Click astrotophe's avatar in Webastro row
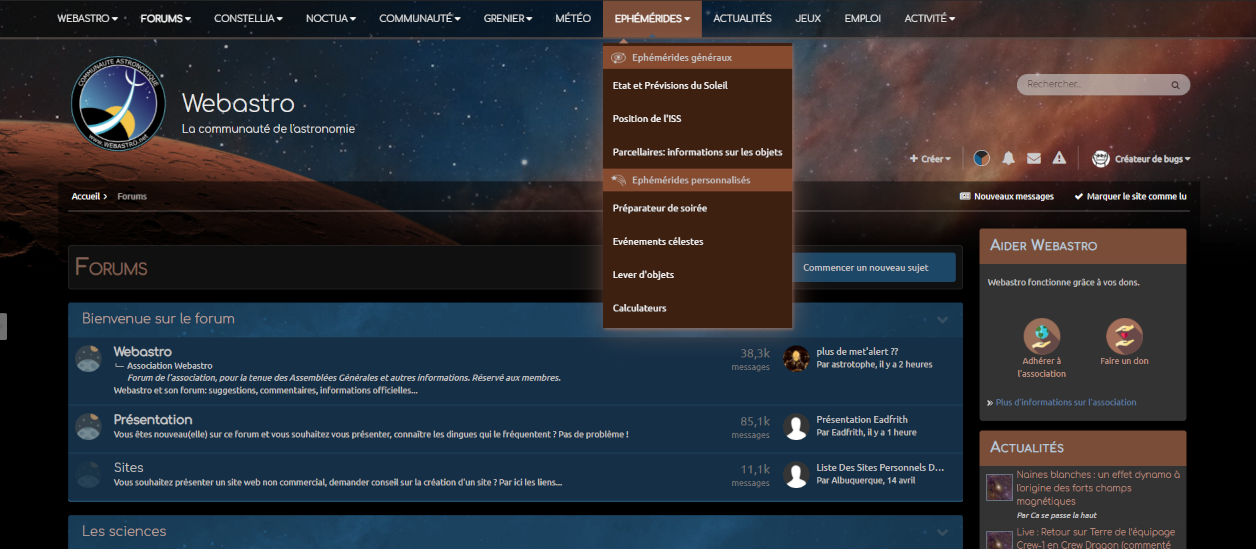The image size is (1256, 549). (796, 358)
